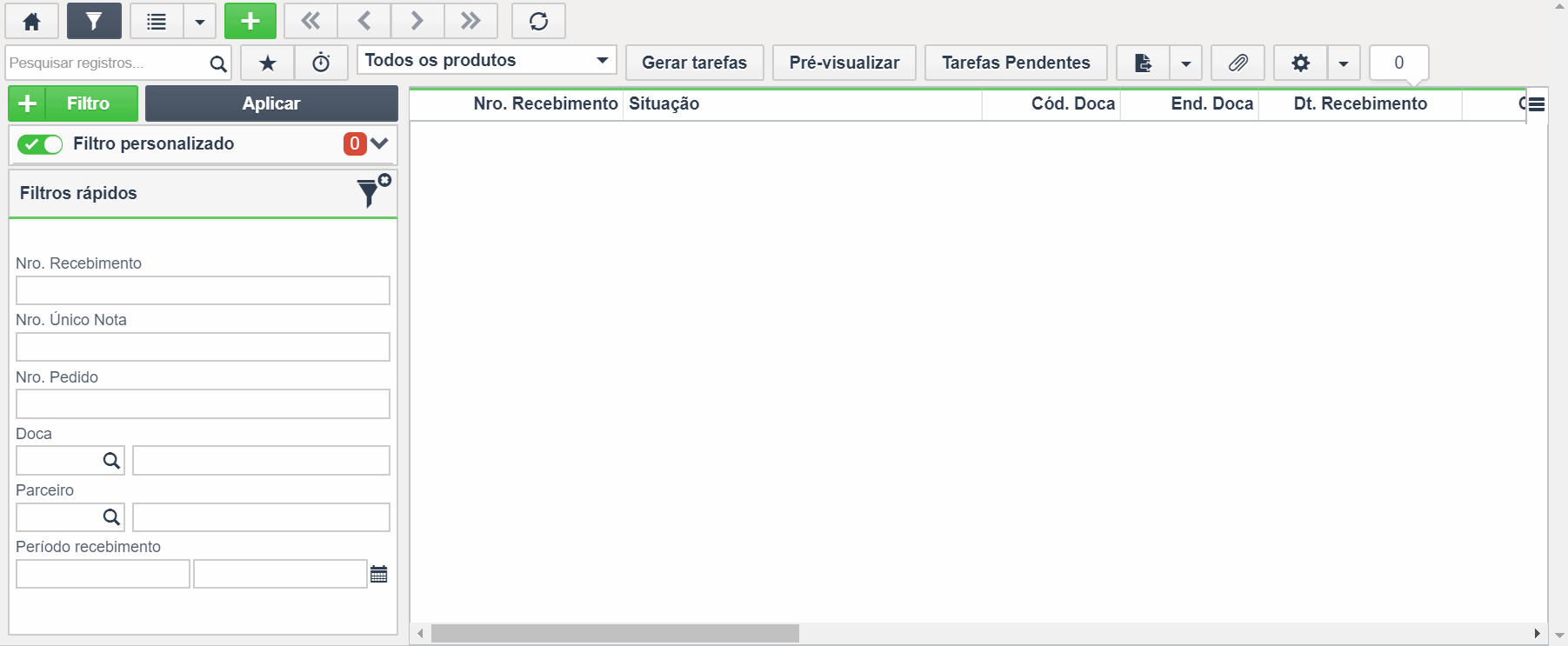This screenshot has height=646, width=1568.
Task: Sort by Dt. Recebimento column header
Action: pyautogui.click(x=1360, y=103)
